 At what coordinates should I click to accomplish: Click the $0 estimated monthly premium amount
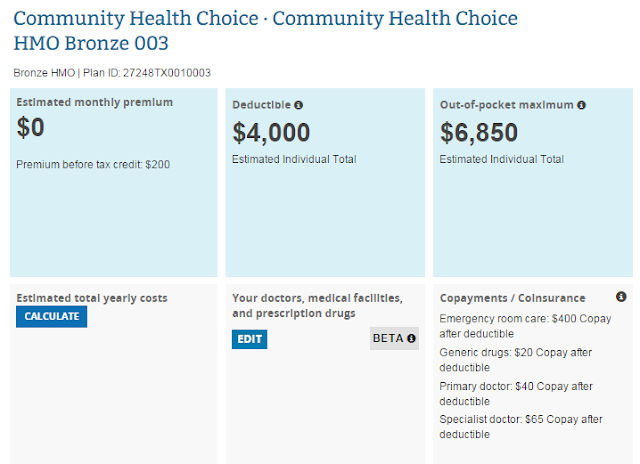(x=32, y=127)
